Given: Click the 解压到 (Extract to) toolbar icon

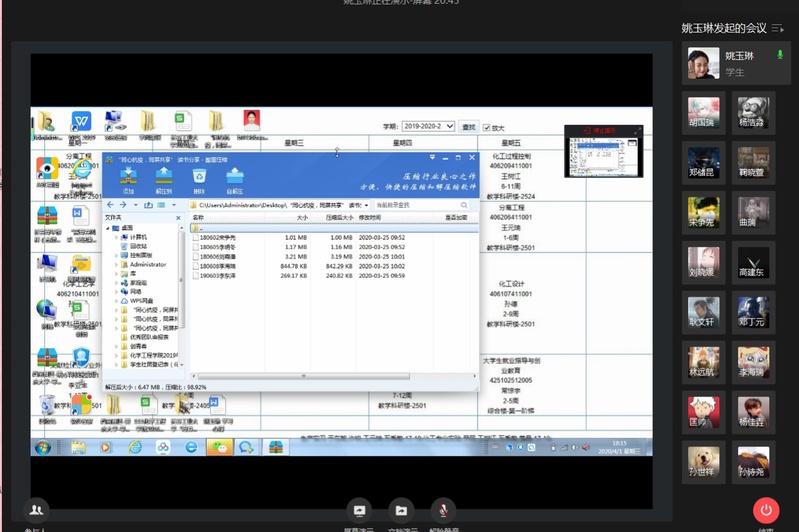Looking at the screenshot, I should point(163,178).
